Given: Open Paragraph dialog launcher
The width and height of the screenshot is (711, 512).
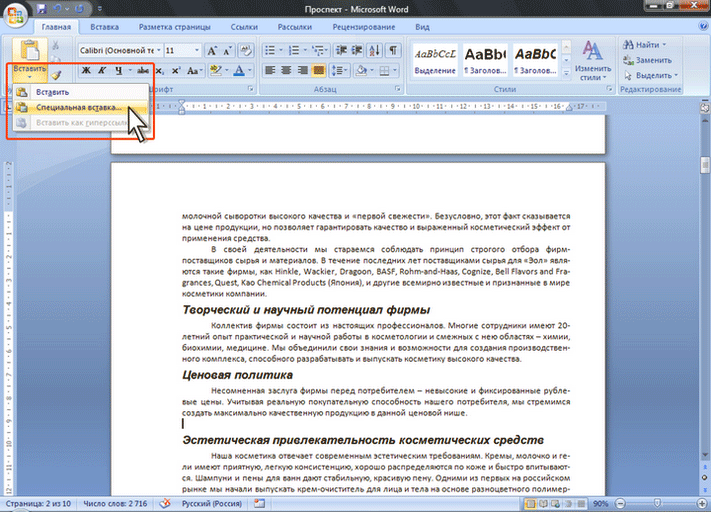Looking at the screenshot, I should point(398,89).
